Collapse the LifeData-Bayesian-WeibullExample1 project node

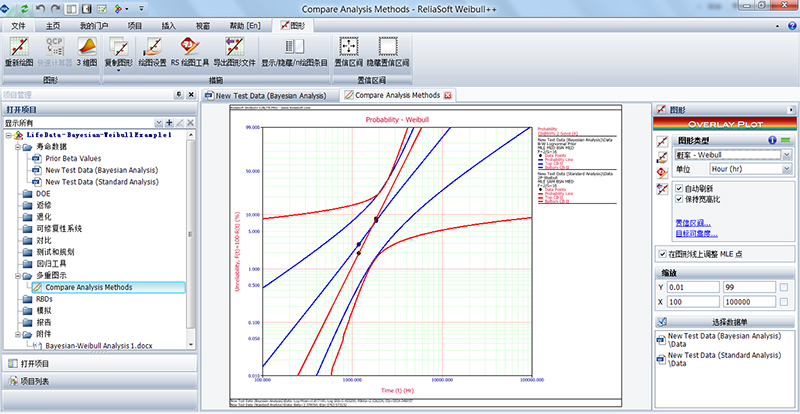[x=8, y=135]
